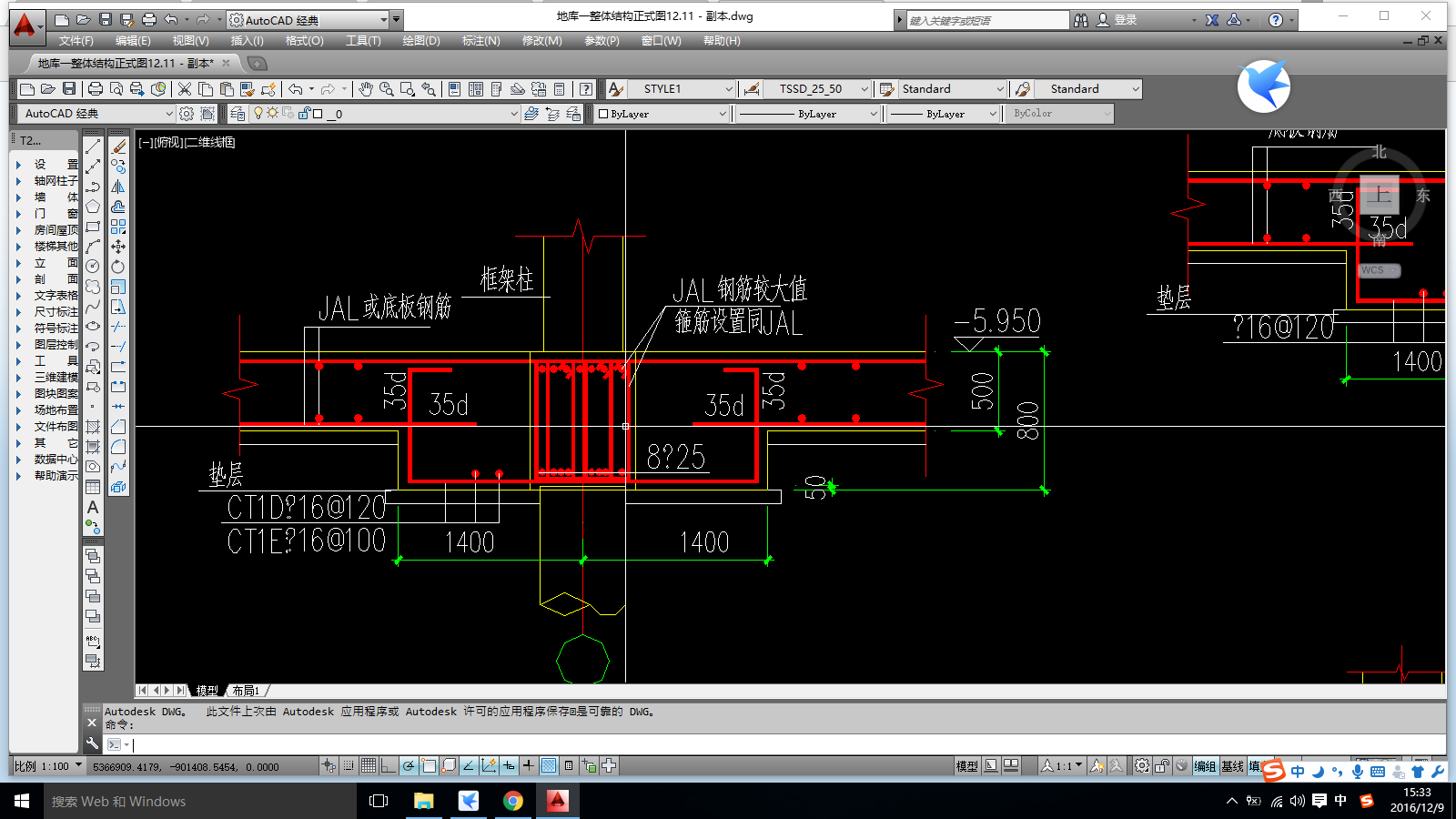1456x819 pixels.
Task: Click the 上 top face of the ViewCube
Action: [x=1380, y=195]
